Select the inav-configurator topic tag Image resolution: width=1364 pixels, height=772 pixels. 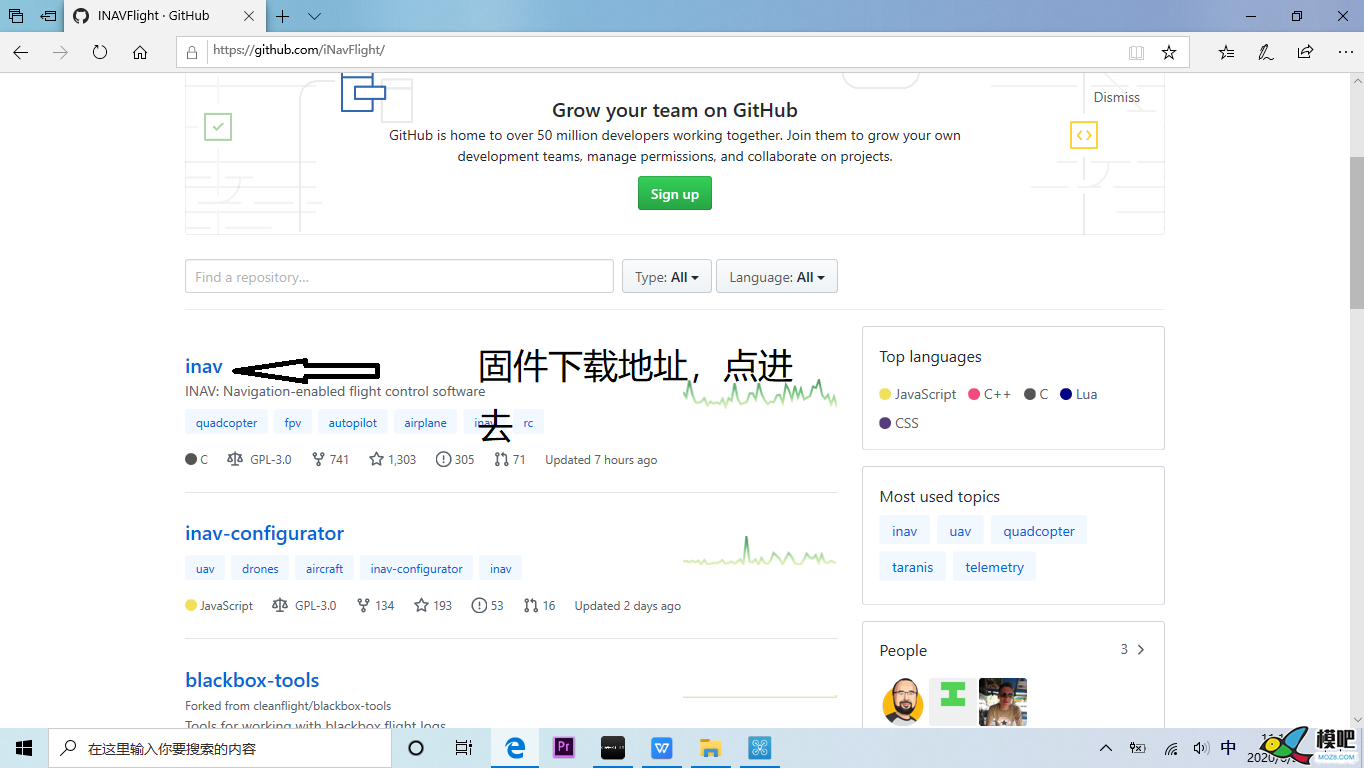click(416, 569)
